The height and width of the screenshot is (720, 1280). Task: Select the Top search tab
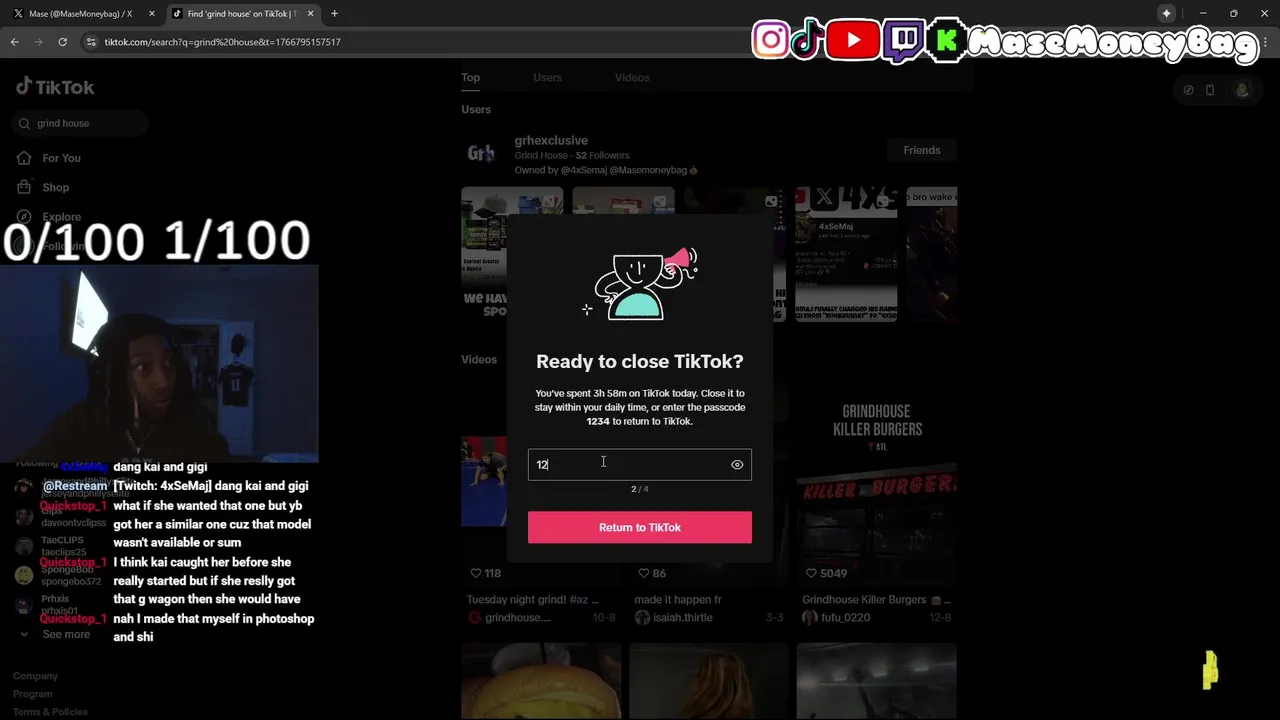pyautogui.click(x=470, y=77)
